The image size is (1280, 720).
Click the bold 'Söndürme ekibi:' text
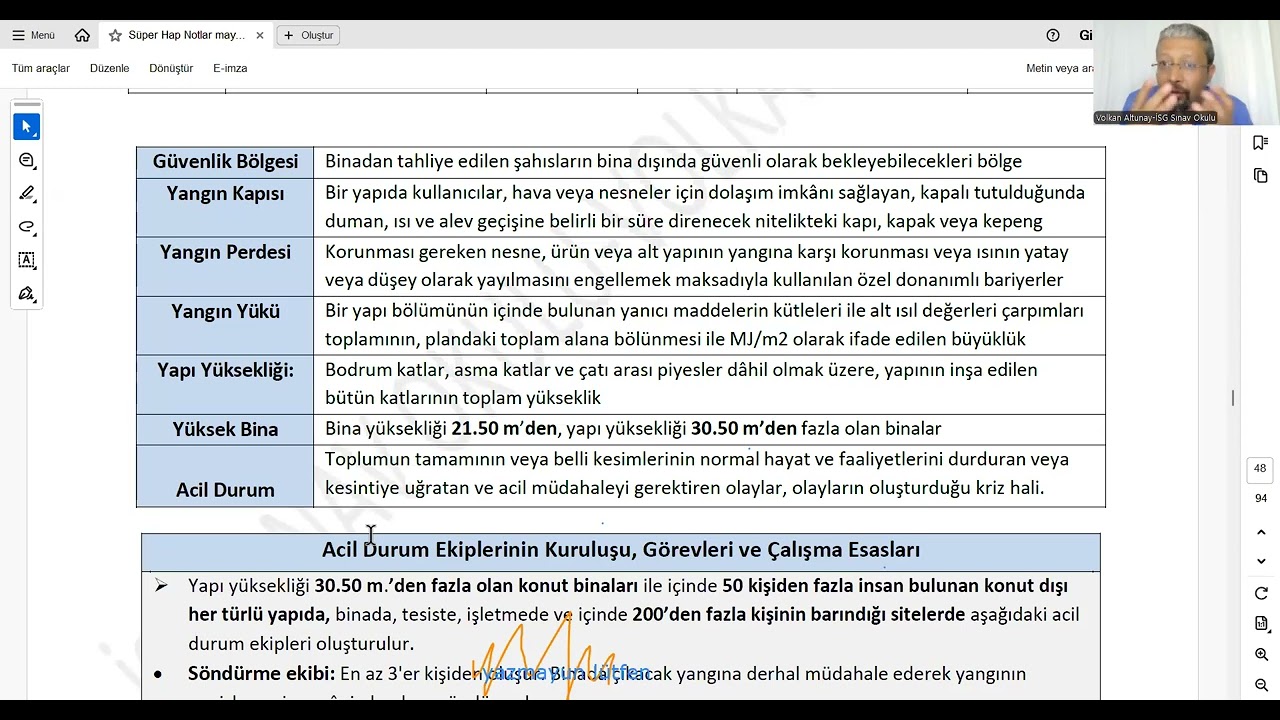261,674
